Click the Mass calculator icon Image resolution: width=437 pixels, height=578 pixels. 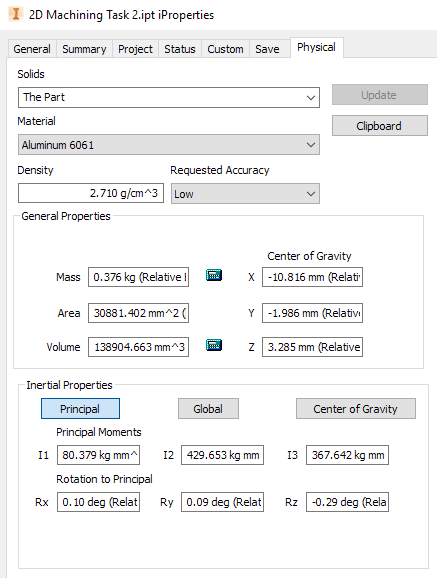pyautogui.click(x=214, y=275)
